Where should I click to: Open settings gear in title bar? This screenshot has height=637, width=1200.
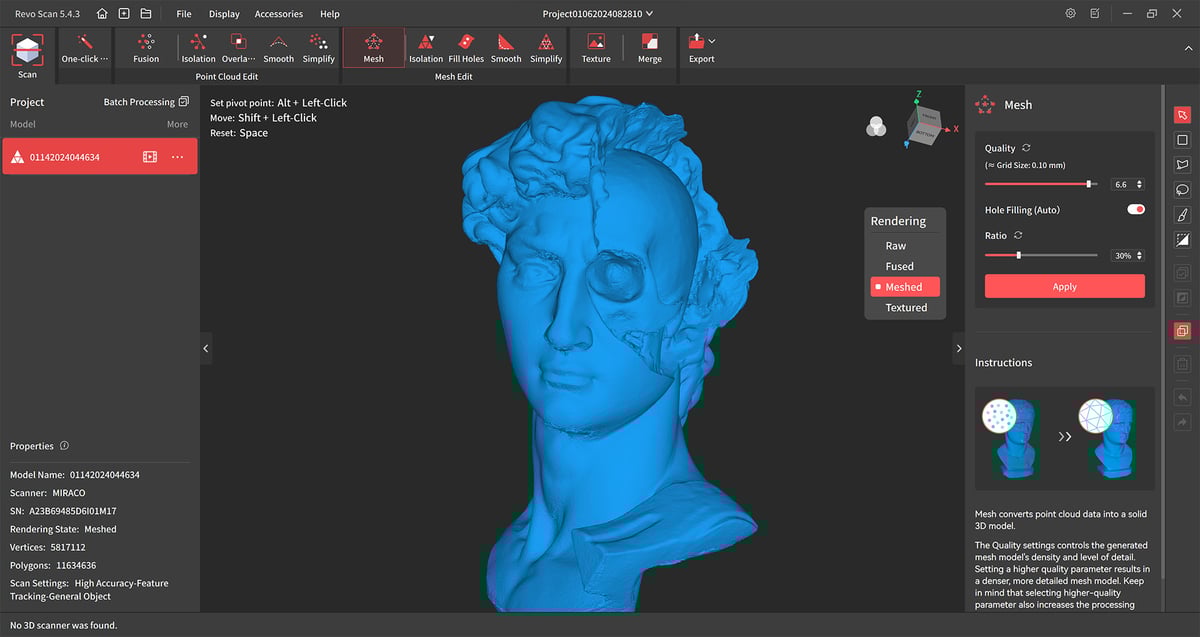pos(1071,14)
